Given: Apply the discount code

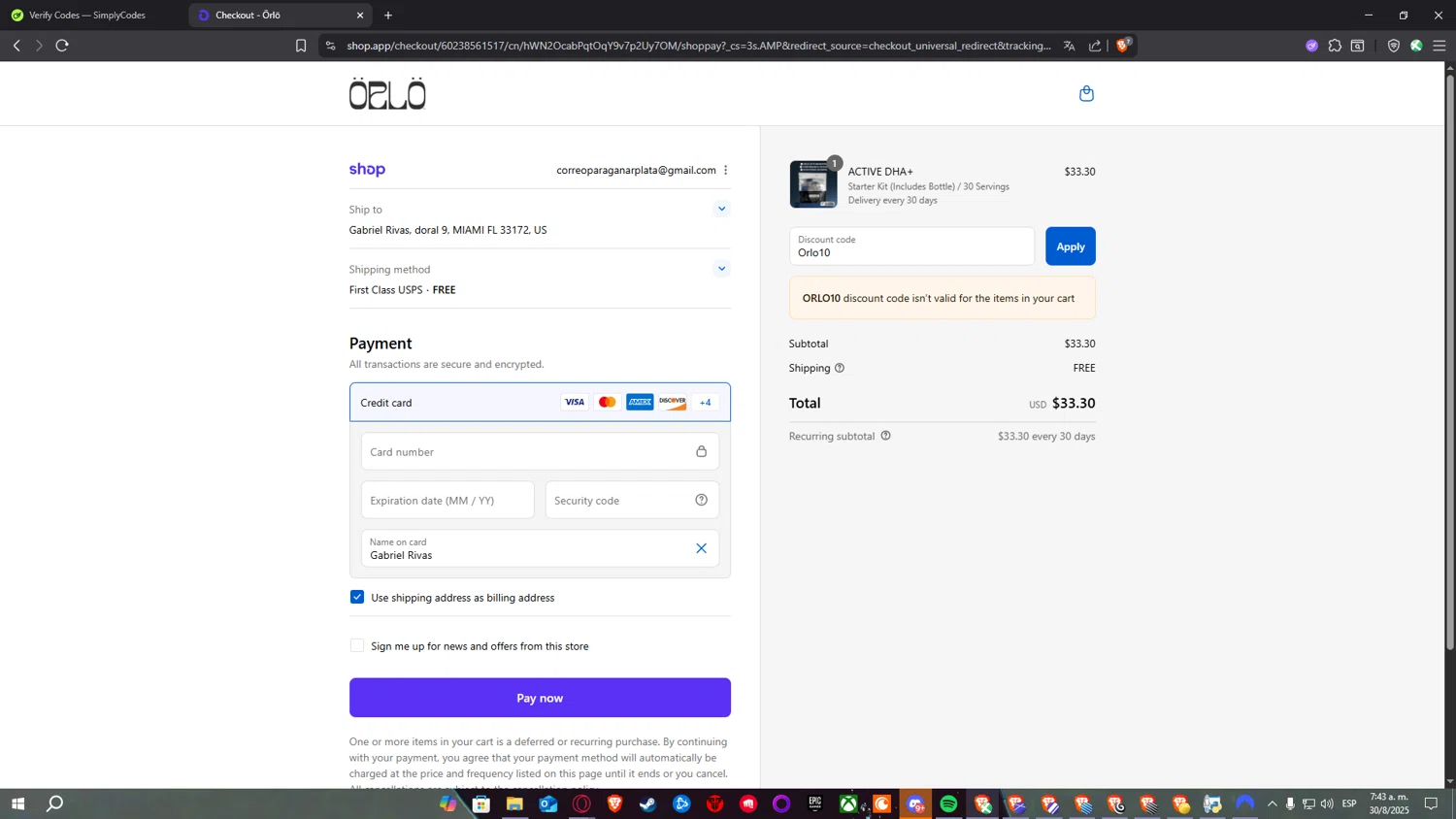Looking at the screenshot, I should pyautogui.click(x=1070, y=246).
